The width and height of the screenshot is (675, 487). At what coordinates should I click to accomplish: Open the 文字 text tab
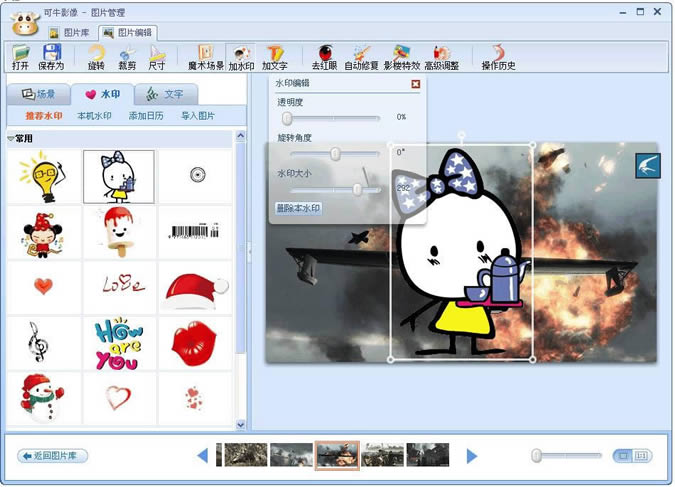point(166,94)
